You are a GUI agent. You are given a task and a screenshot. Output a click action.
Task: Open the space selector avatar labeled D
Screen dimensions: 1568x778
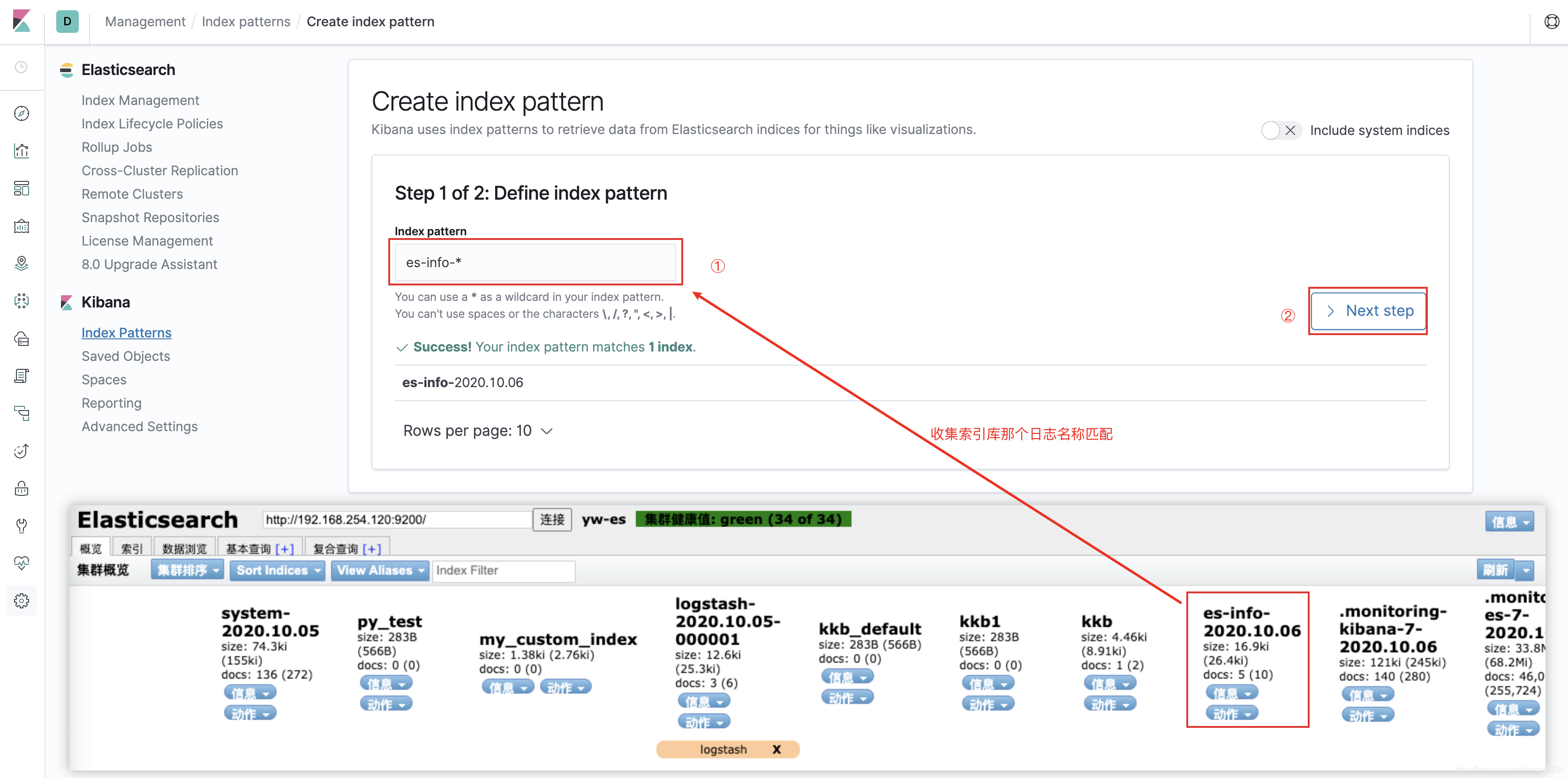point(67,21)
